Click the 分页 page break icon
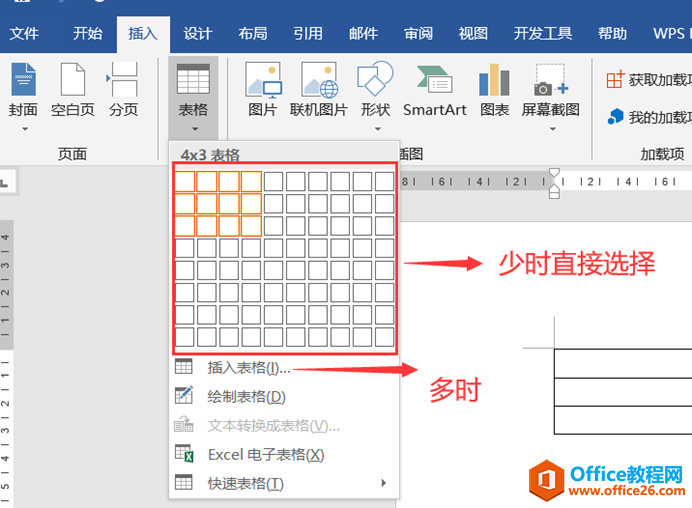 click(x=123, y=79)
